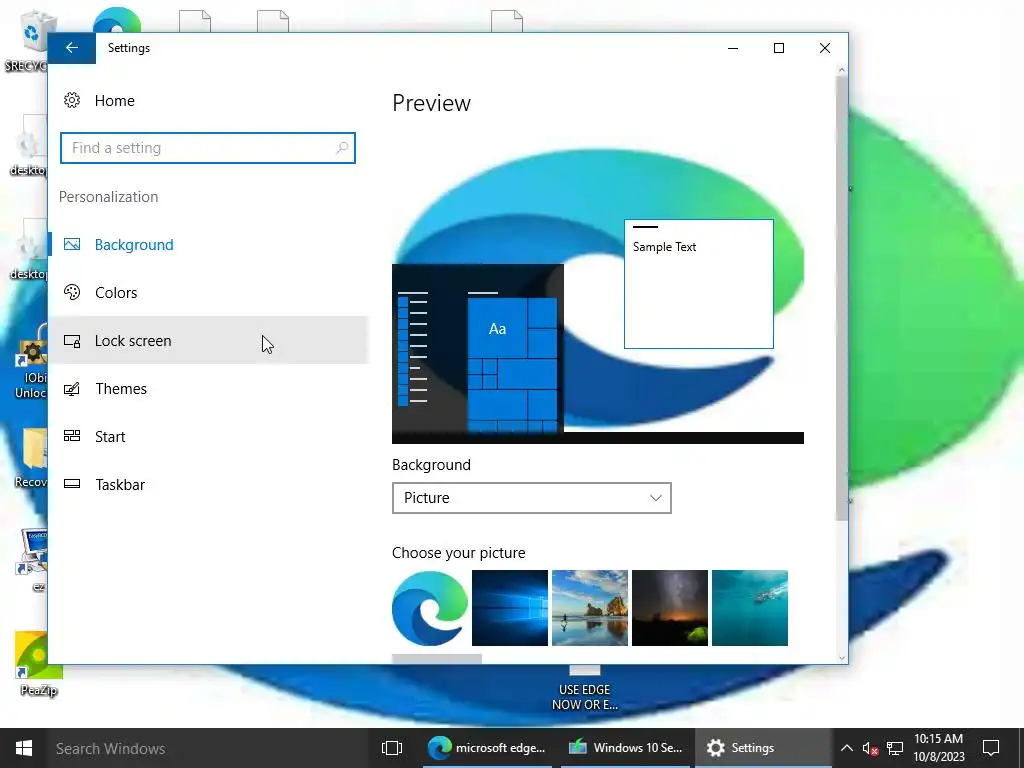The image size is (1024, 768).
Task: Select the Lock screen icon
Action: point(72,340)
